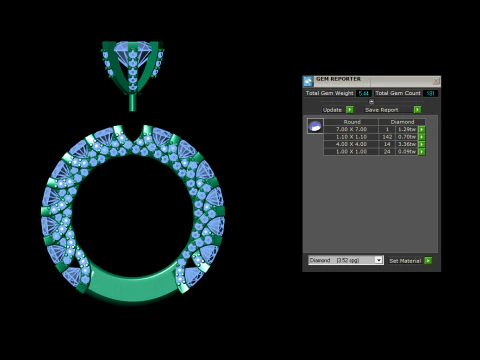Select the '1.00 X 1.00' size cell
The height and width of the screenshot is (360, 480).
point(351,152)
